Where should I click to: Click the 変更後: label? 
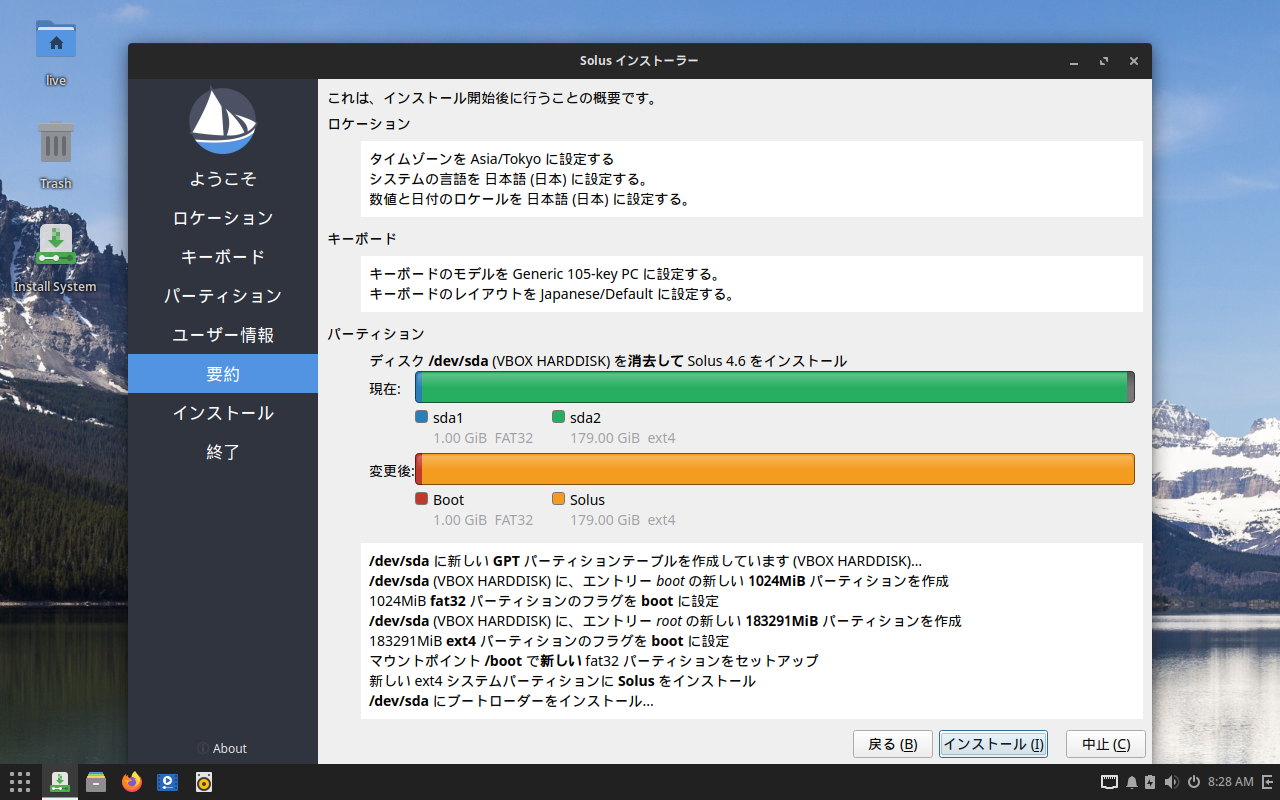392,471
